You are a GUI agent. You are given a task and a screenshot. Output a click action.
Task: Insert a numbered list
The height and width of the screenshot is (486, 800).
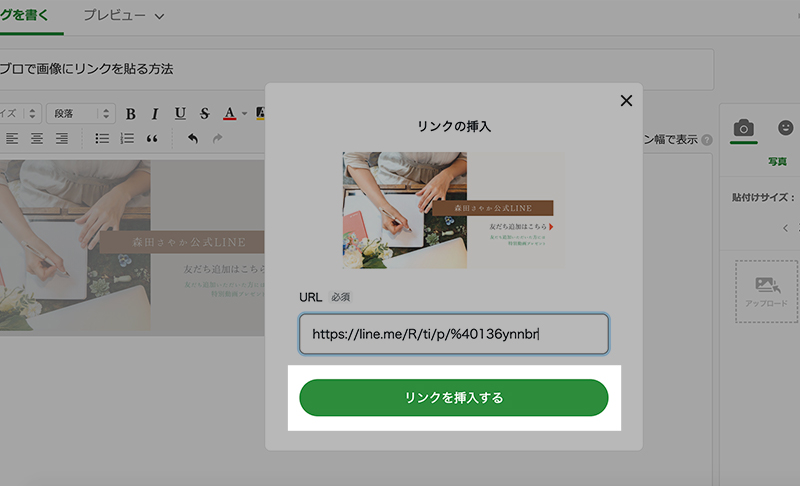point(127,138)
